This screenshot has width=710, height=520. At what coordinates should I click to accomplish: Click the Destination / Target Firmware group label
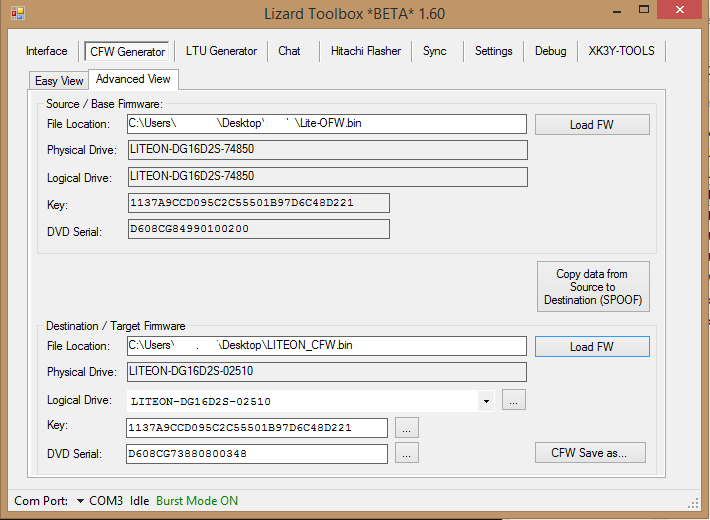tap(115, 326)
